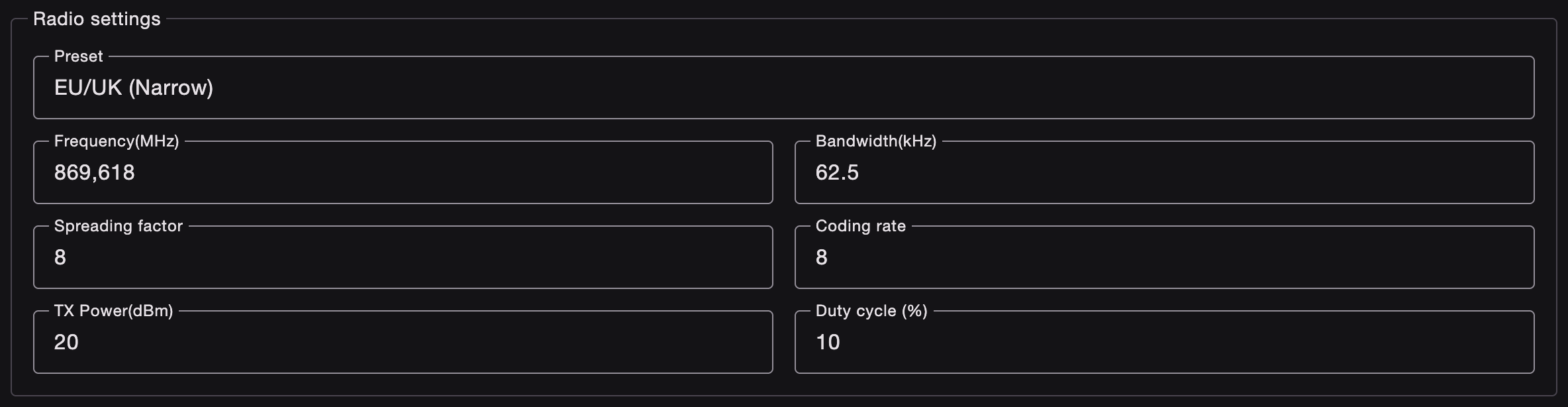Focus the Spreading factor field
The image size is (1568, 407).
[x=403, y=257]
